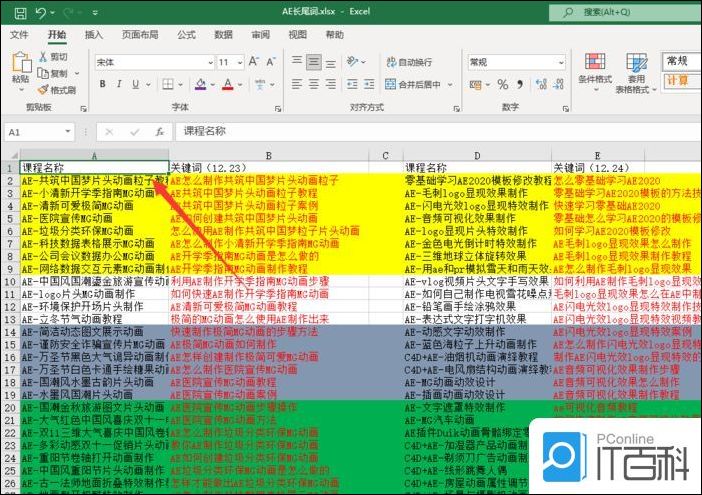Click the Insert Function fx icon
Screen dimensions: 702x495
click(x=159, y=132)
